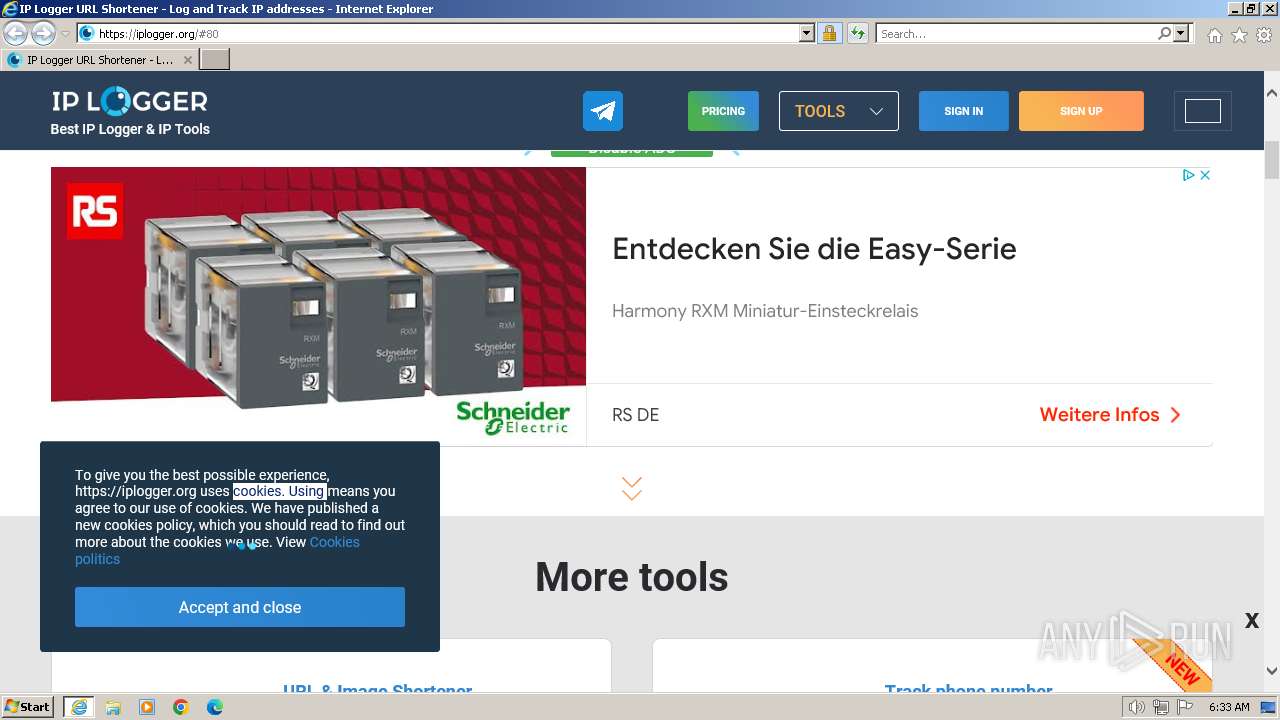Click the security lock icon

(829, 34)
